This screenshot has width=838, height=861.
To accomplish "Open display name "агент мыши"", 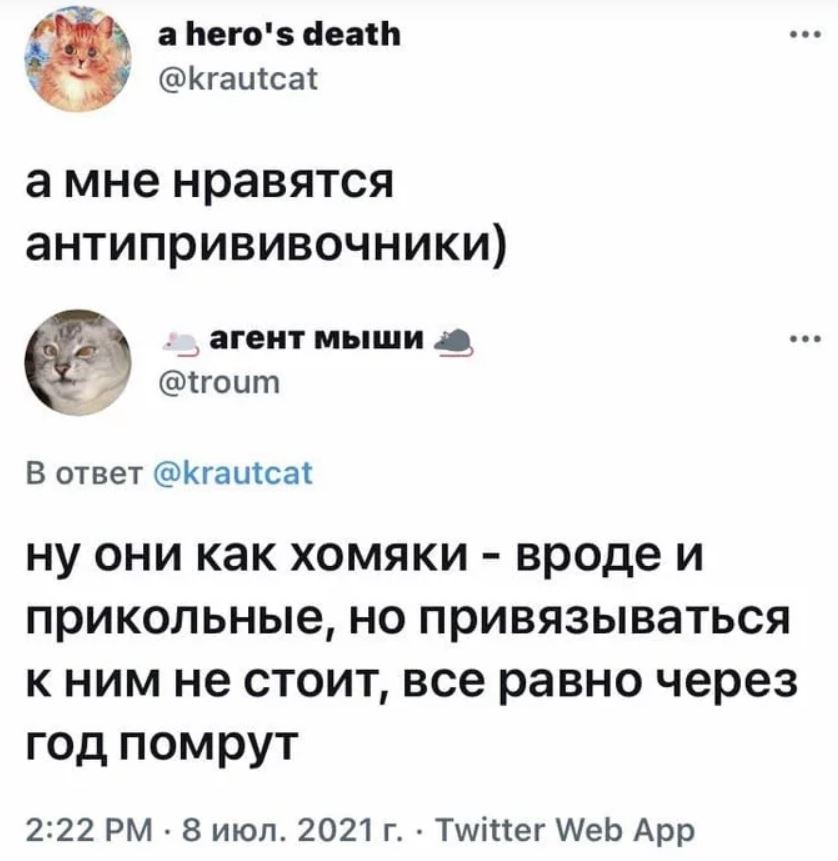I will 317,339.
